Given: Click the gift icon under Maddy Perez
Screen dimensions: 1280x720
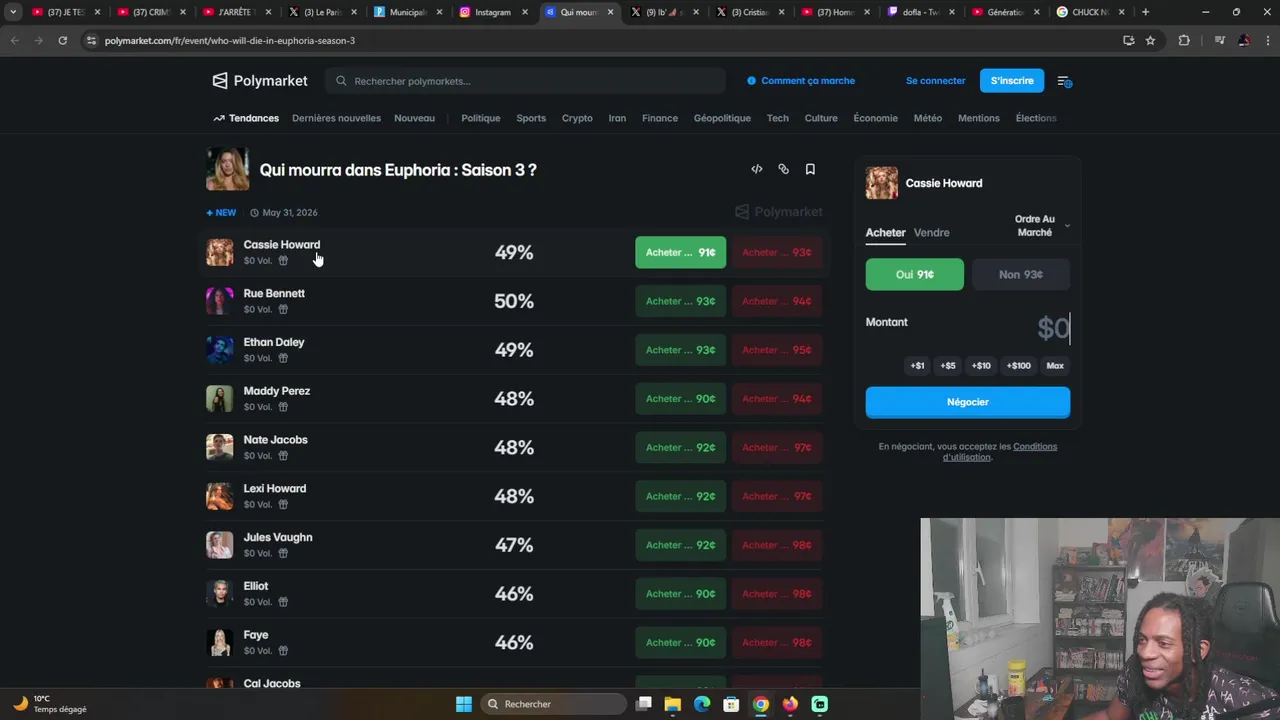Looking at the screenshot, I should coord(283,407).
